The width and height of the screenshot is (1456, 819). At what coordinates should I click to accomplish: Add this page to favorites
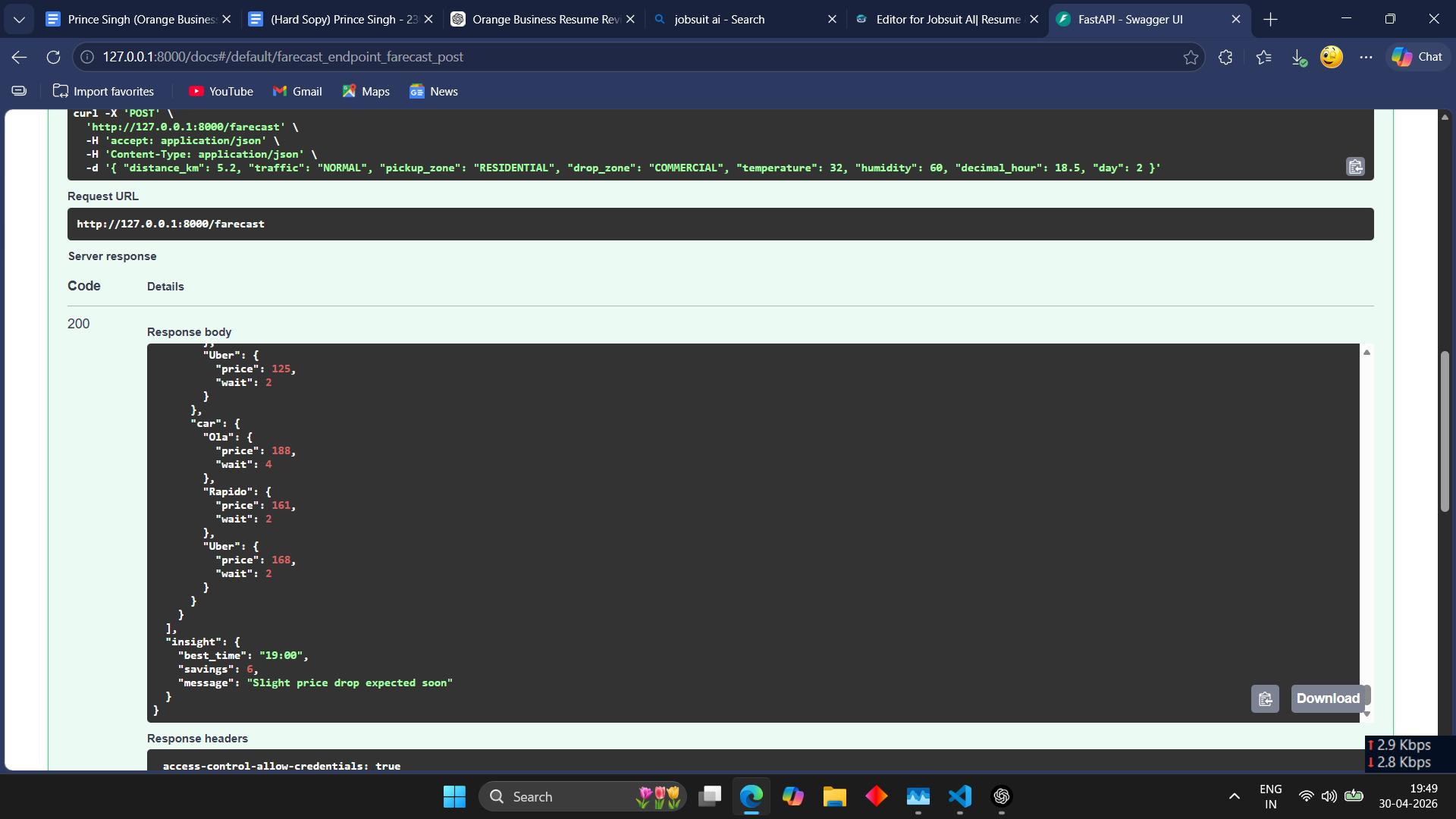[1191, 57]
